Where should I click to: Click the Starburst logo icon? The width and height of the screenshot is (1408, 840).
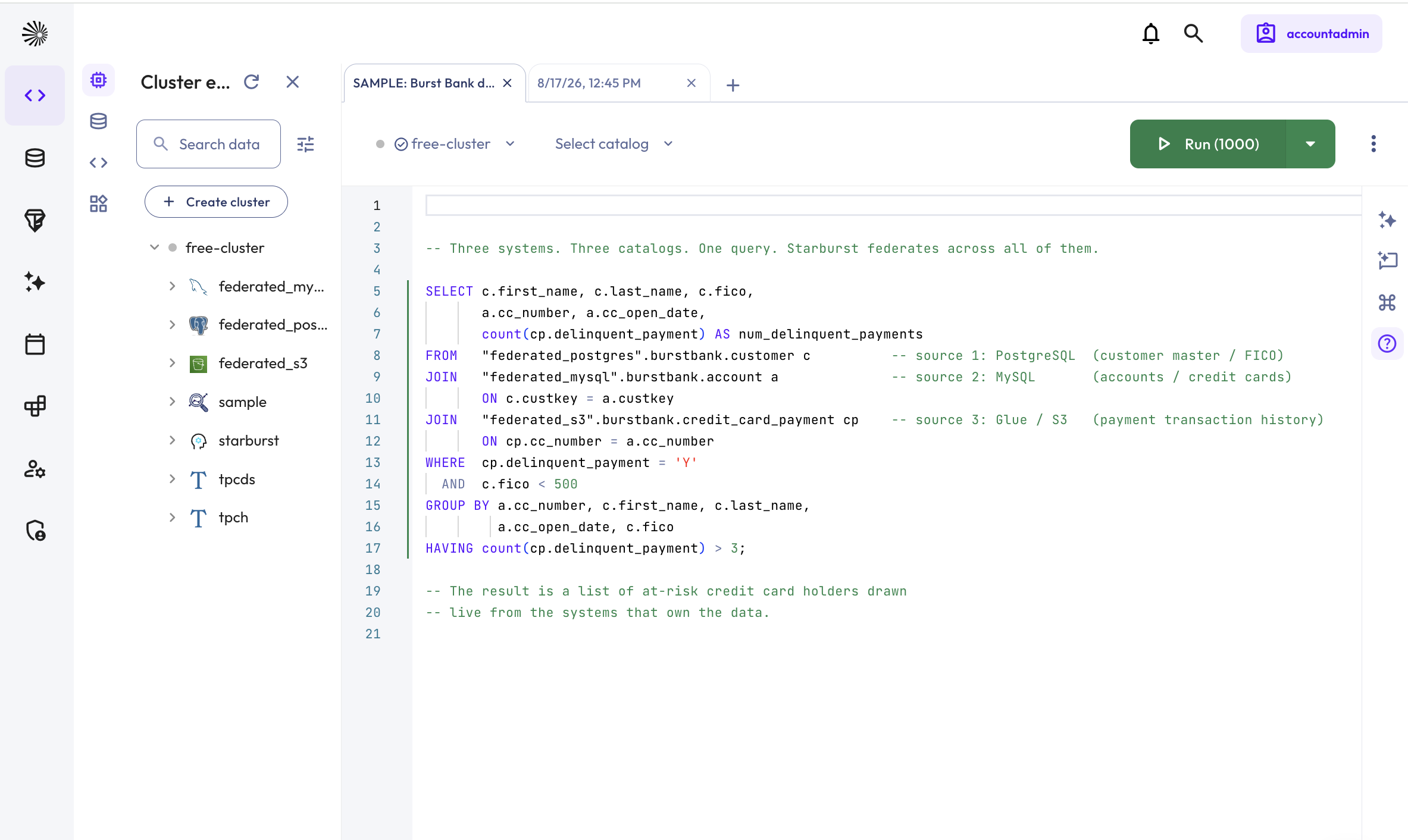pos(35,34)
